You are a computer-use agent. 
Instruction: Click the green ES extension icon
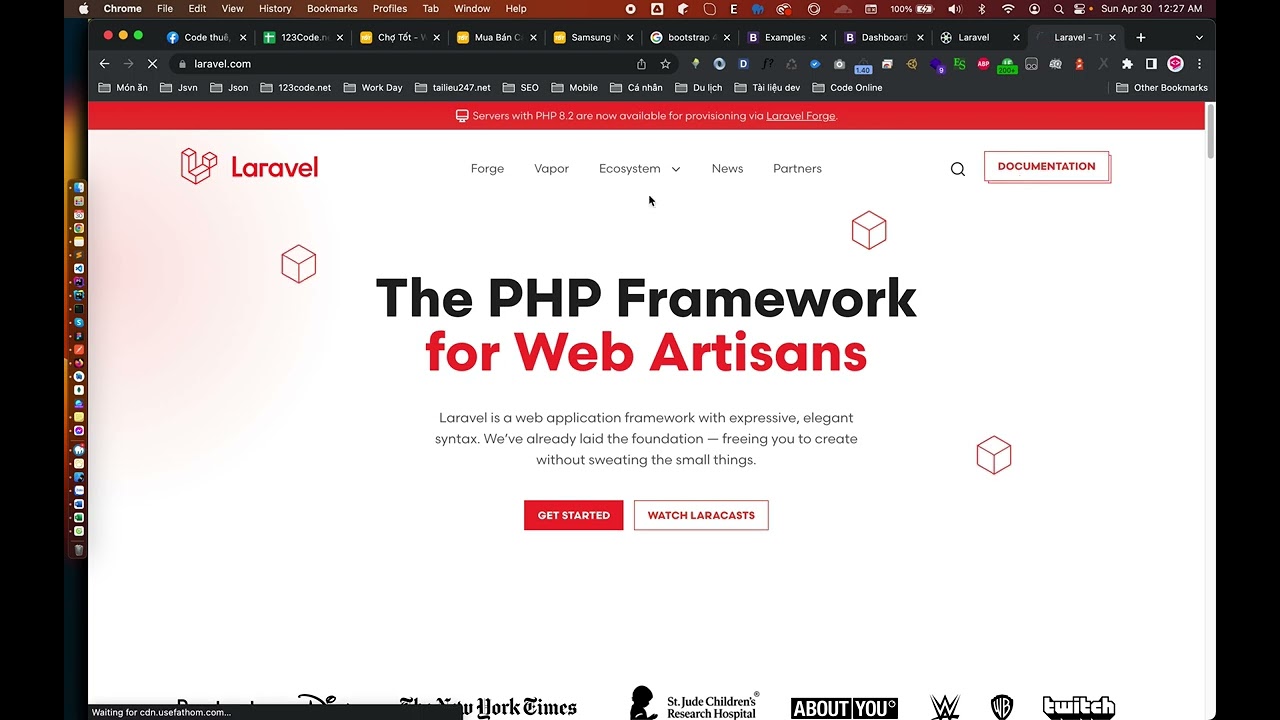tap(959, 64)
